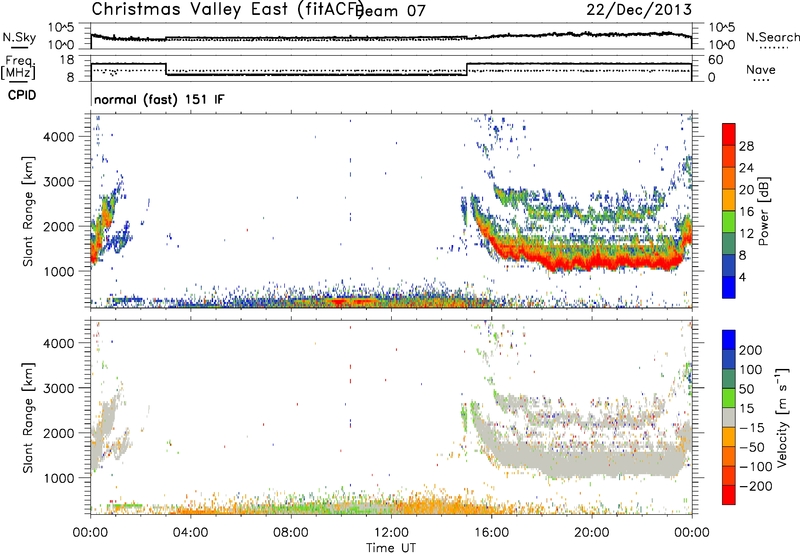Click the "-200" label on Velocity color bar
Screen dimensions: 800x554
(755, 486)
